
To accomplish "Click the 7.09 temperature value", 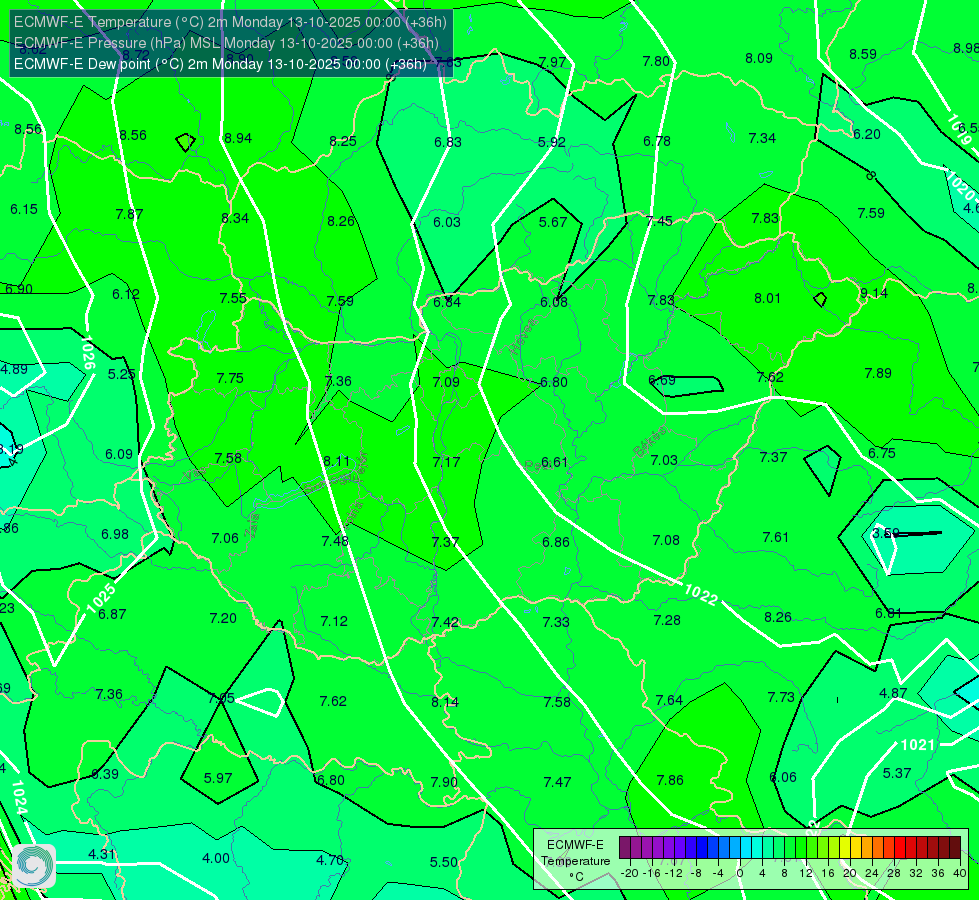I will (x=446, y=382).
